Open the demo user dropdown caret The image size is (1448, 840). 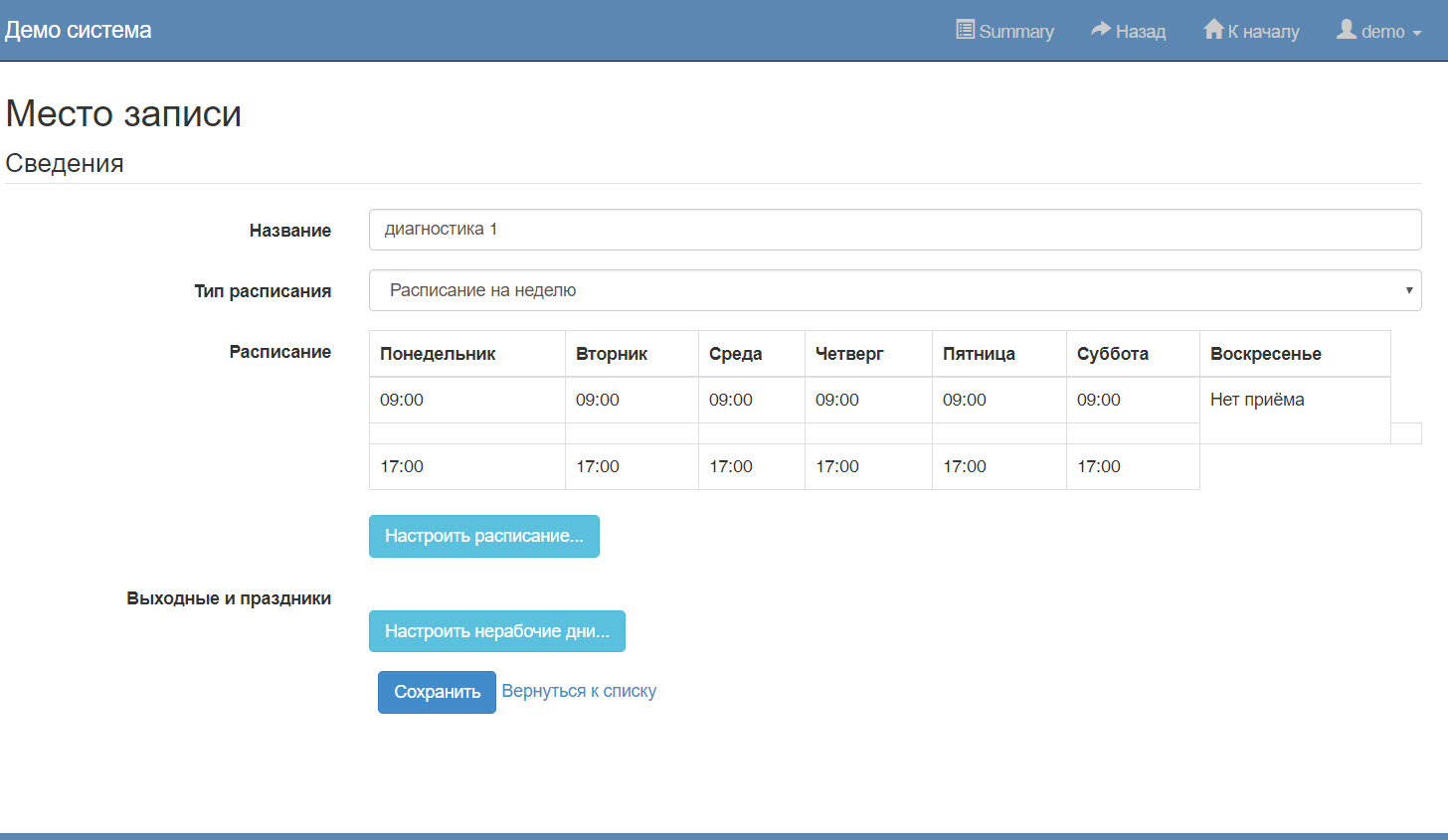tap(1417, 33)
